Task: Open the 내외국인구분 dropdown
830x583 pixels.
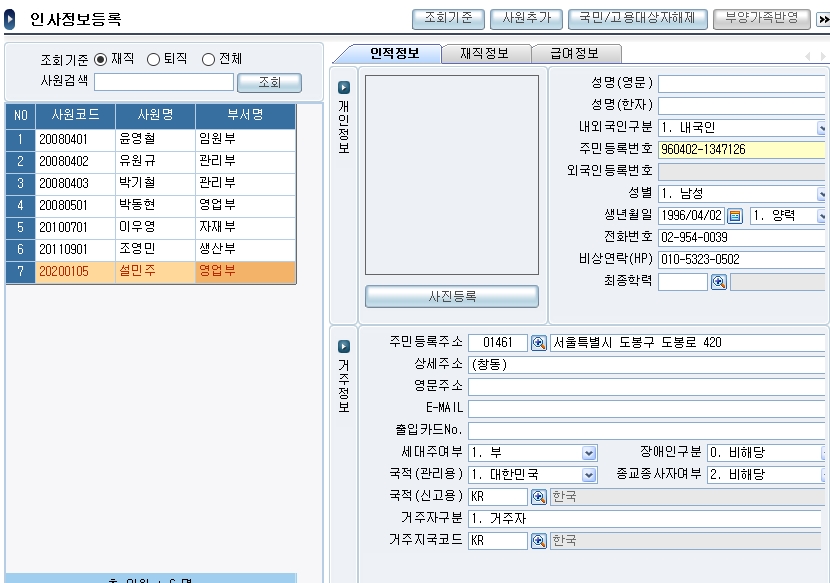Action: coord(822,128)
